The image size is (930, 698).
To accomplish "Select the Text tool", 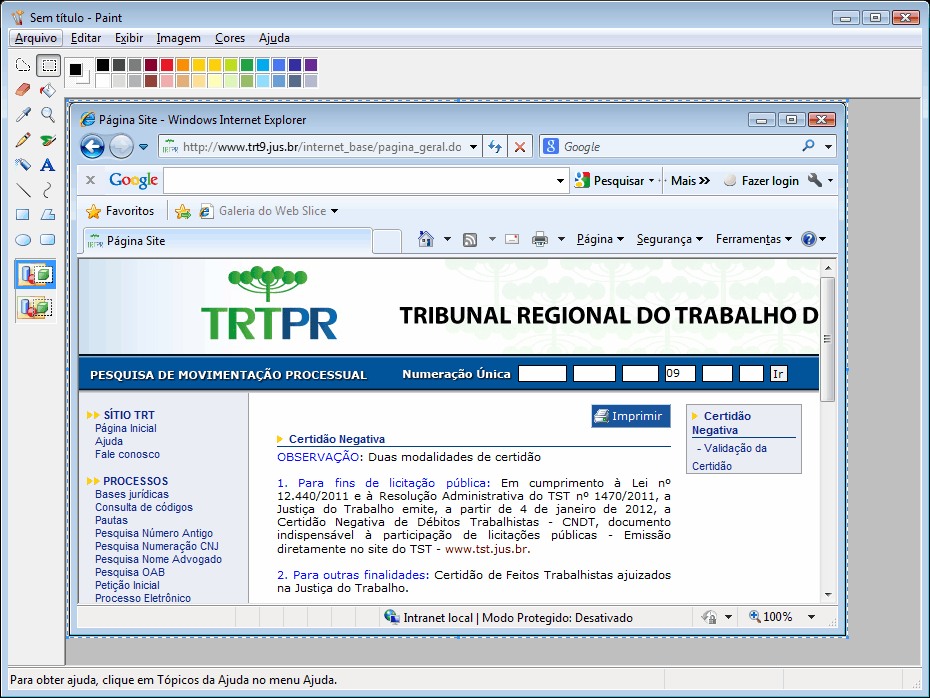I will (x=48, y=165).
